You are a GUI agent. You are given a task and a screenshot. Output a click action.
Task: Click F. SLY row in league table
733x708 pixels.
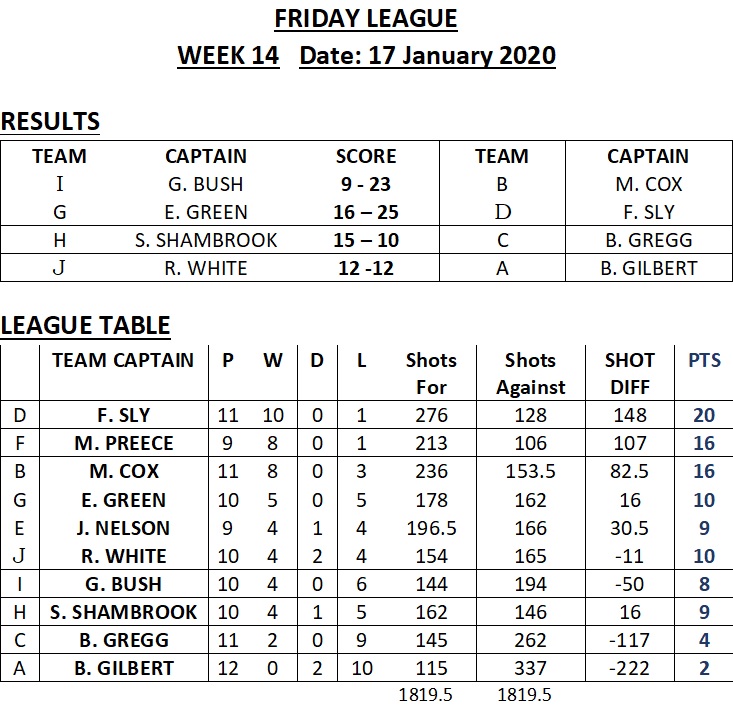tap(366, 415)
